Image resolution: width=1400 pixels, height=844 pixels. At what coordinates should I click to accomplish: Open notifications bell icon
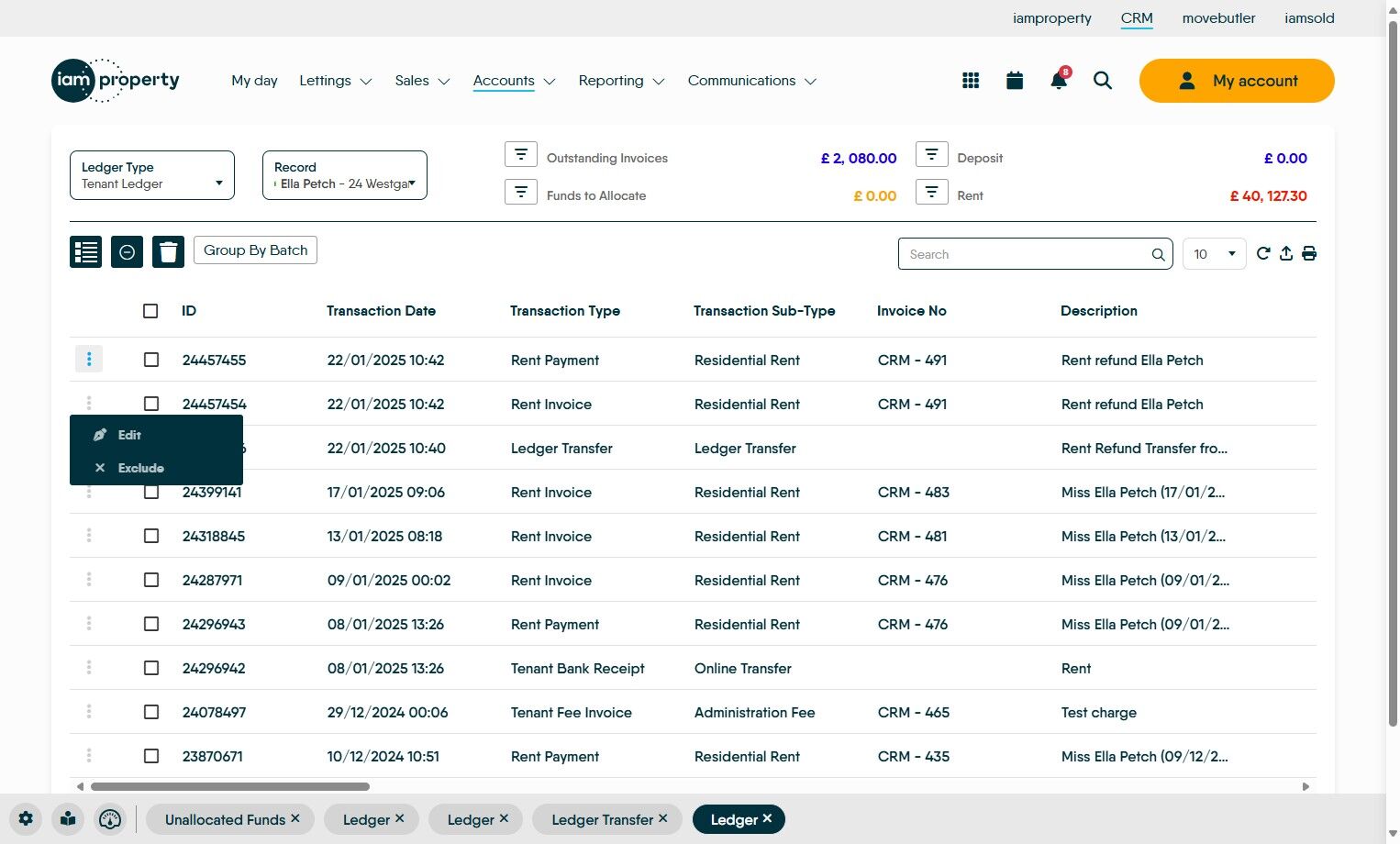click(1059, 81)
